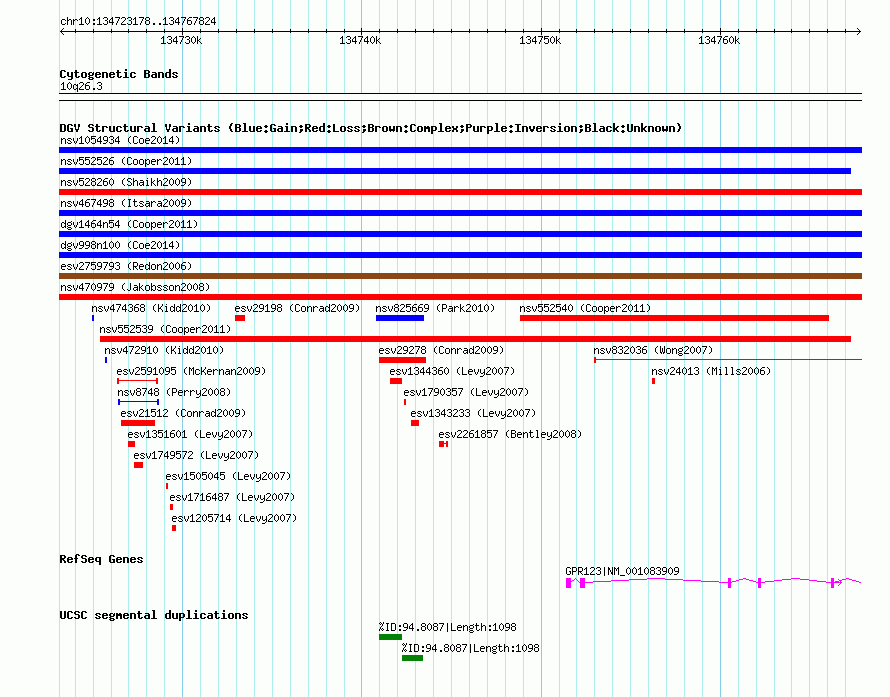Click the 10q26.3 cytogenetic band label
The width and height of the screenshot is (890, 697).
click(x=81, y=86)
